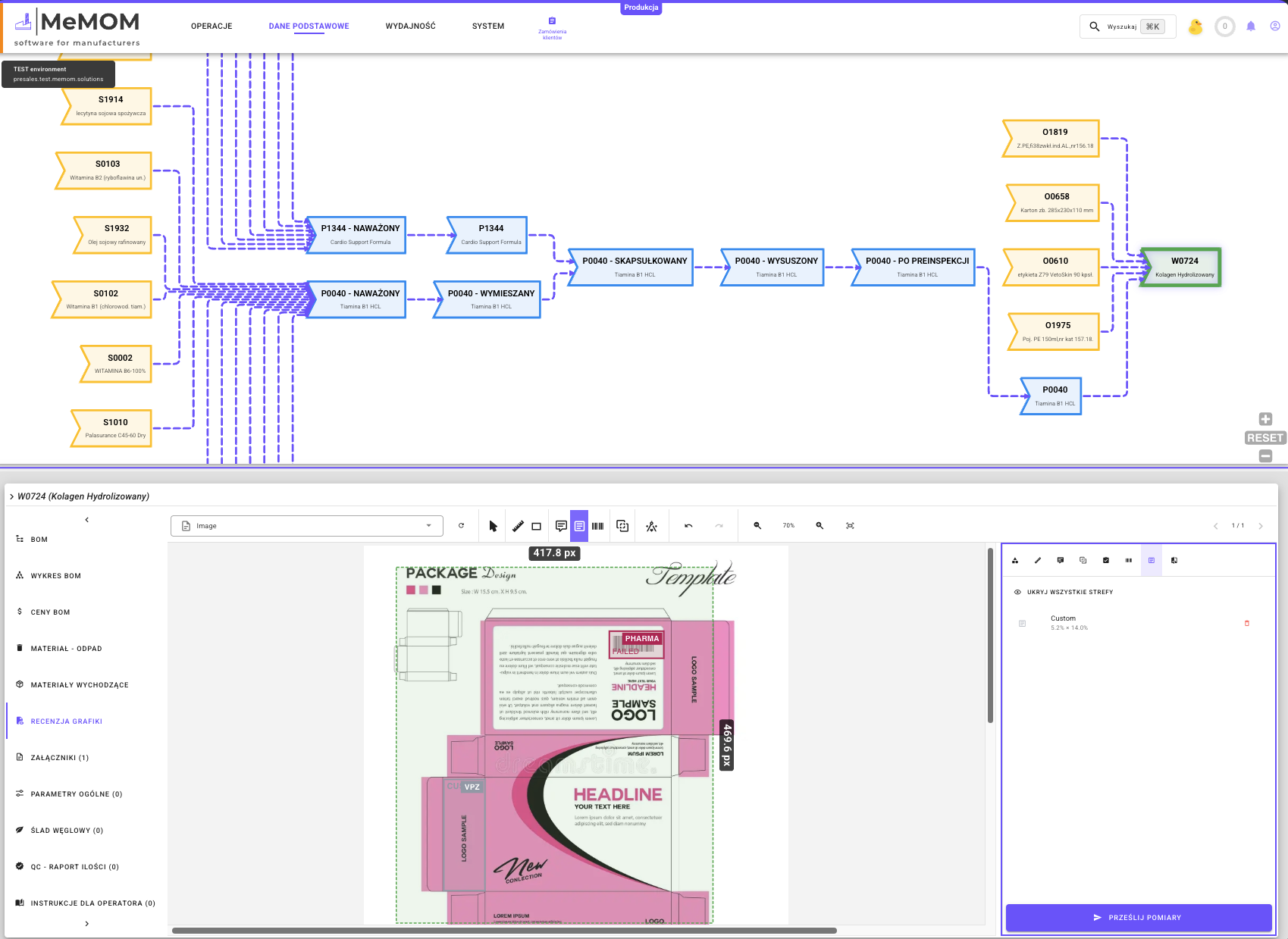Open the Image file dropdown

(307, 526)
